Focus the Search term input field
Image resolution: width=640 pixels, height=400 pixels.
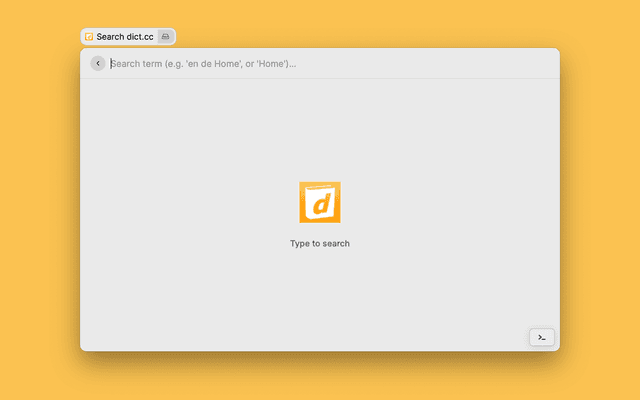pos(320,63)
